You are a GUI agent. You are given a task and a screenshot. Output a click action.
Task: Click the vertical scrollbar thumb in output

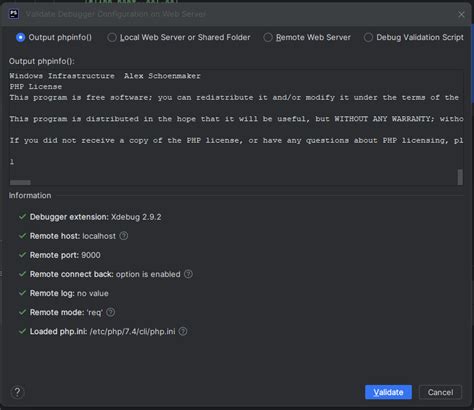pos(460,177)
